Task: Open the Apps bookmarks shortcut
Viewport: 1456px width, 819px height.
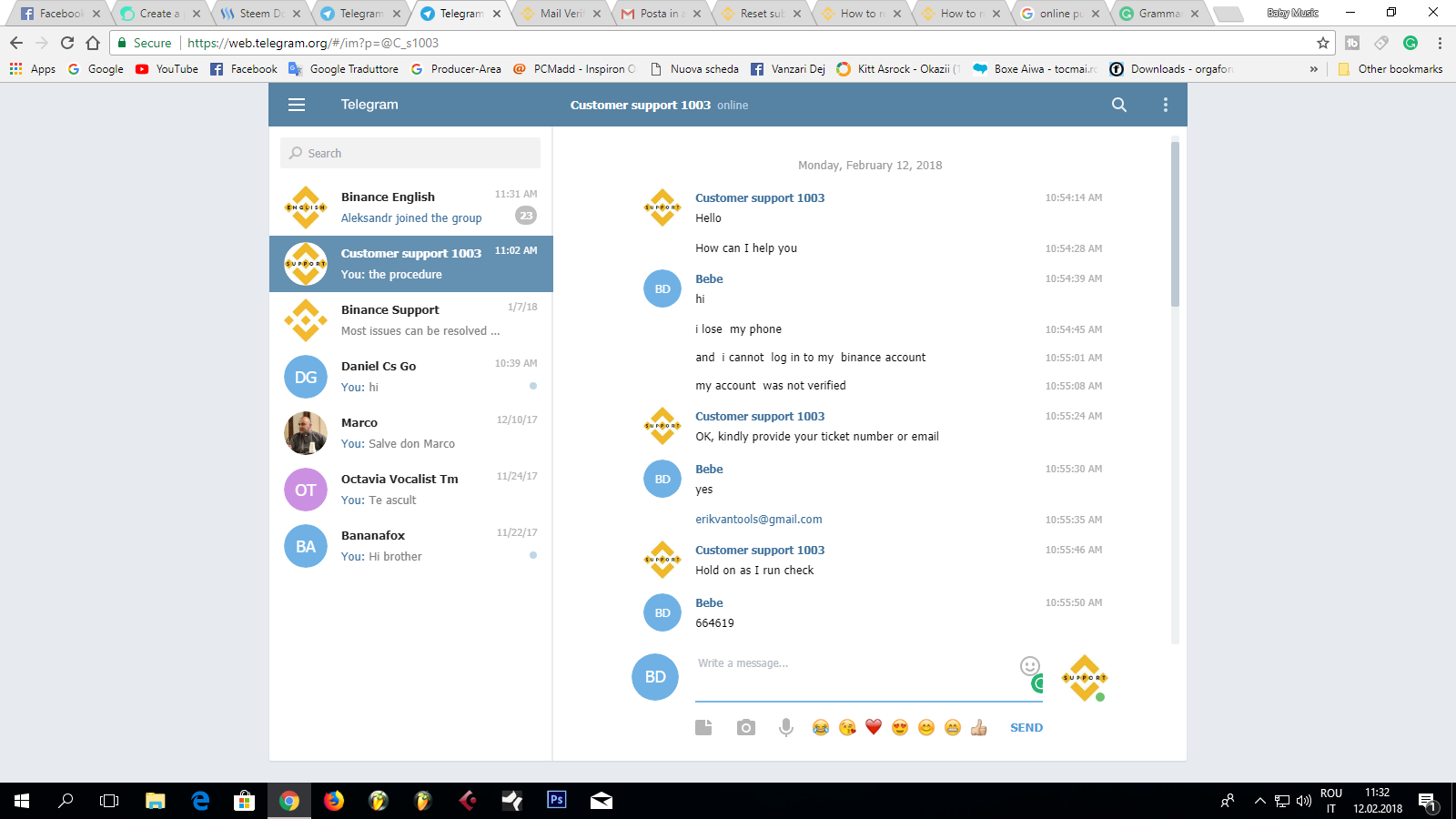Action: click(33, 69)
